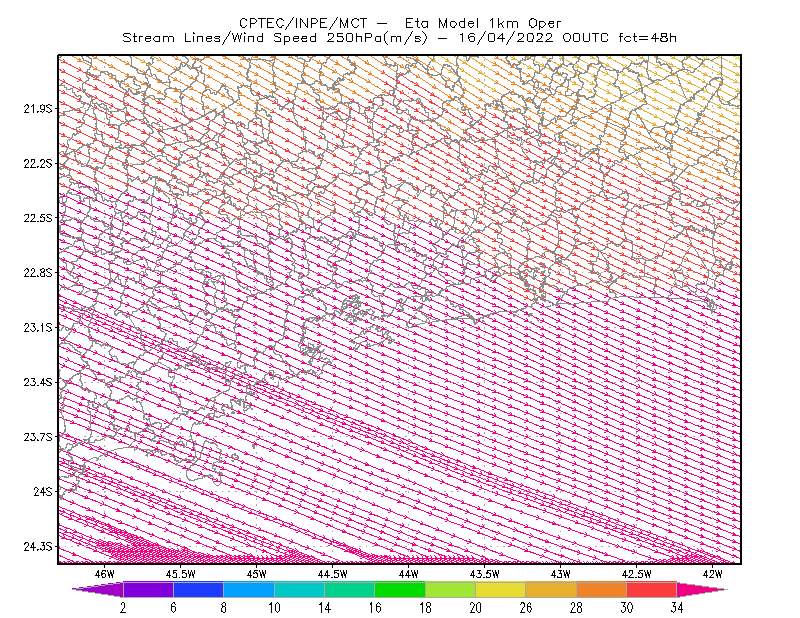Click the 21.9S latitude label
Image resolution: width=800 pixels, height=618 pixels.
38,109
